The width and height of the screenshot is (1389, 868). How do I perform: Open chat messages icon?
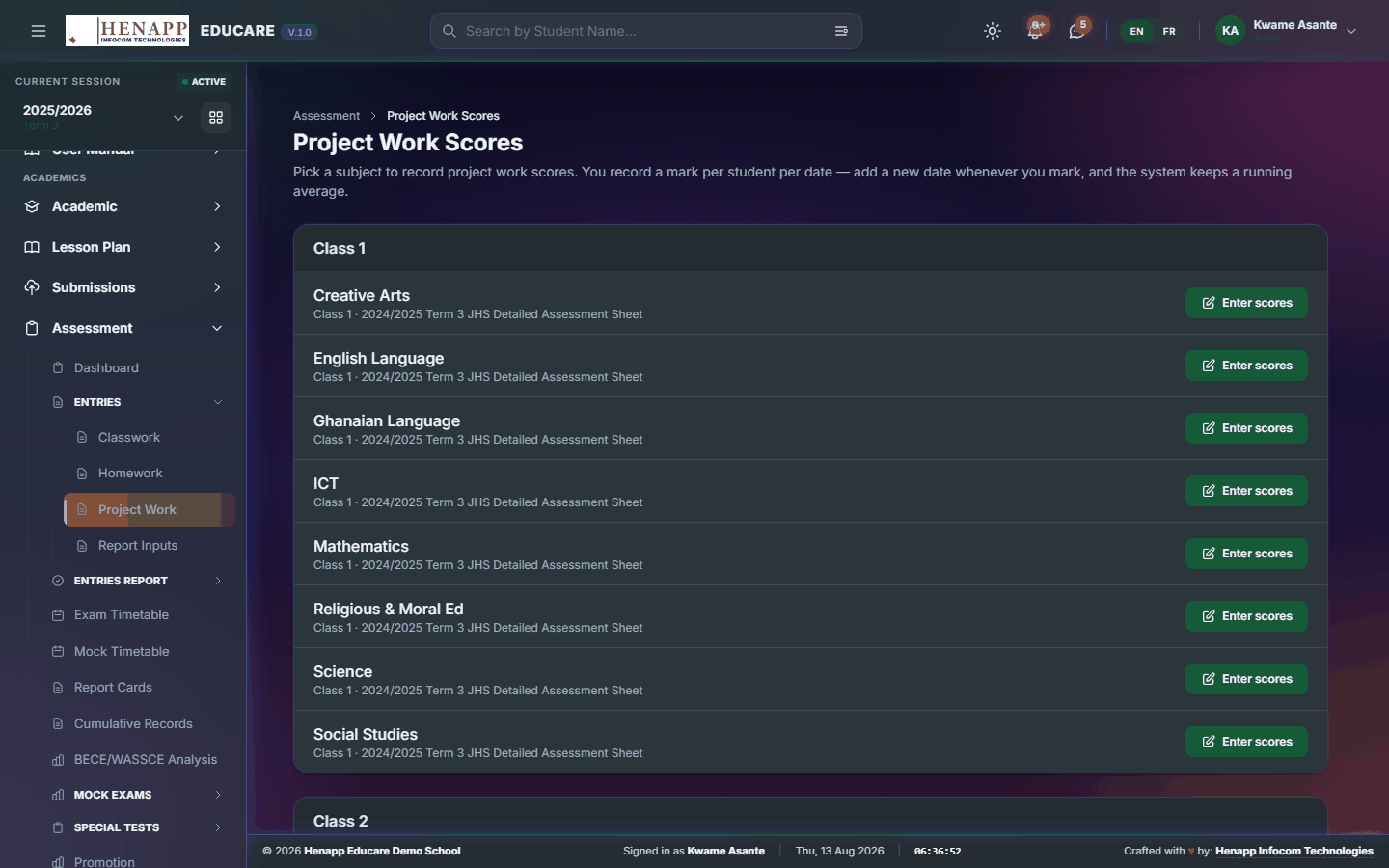pos(1077,31)
